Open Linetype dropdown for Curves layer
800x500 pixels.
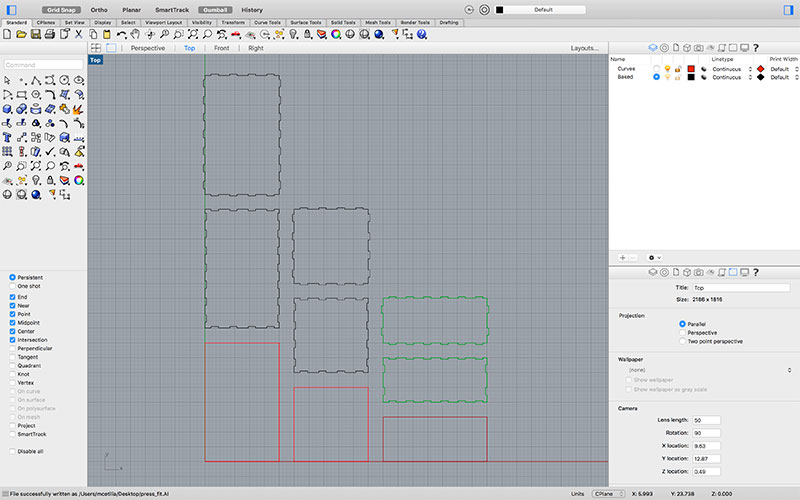732,69
